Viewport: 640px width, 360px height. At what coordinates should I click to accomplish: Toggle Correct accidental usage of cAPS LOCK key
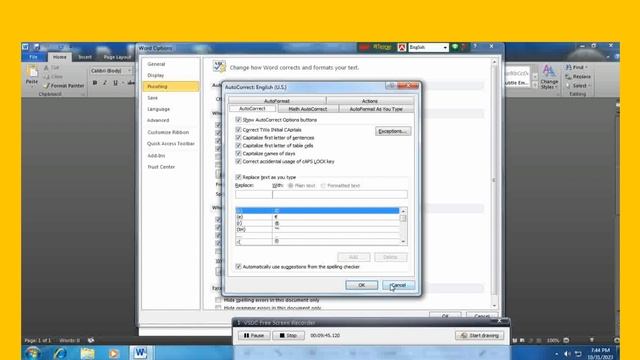[x=238, y=161]
